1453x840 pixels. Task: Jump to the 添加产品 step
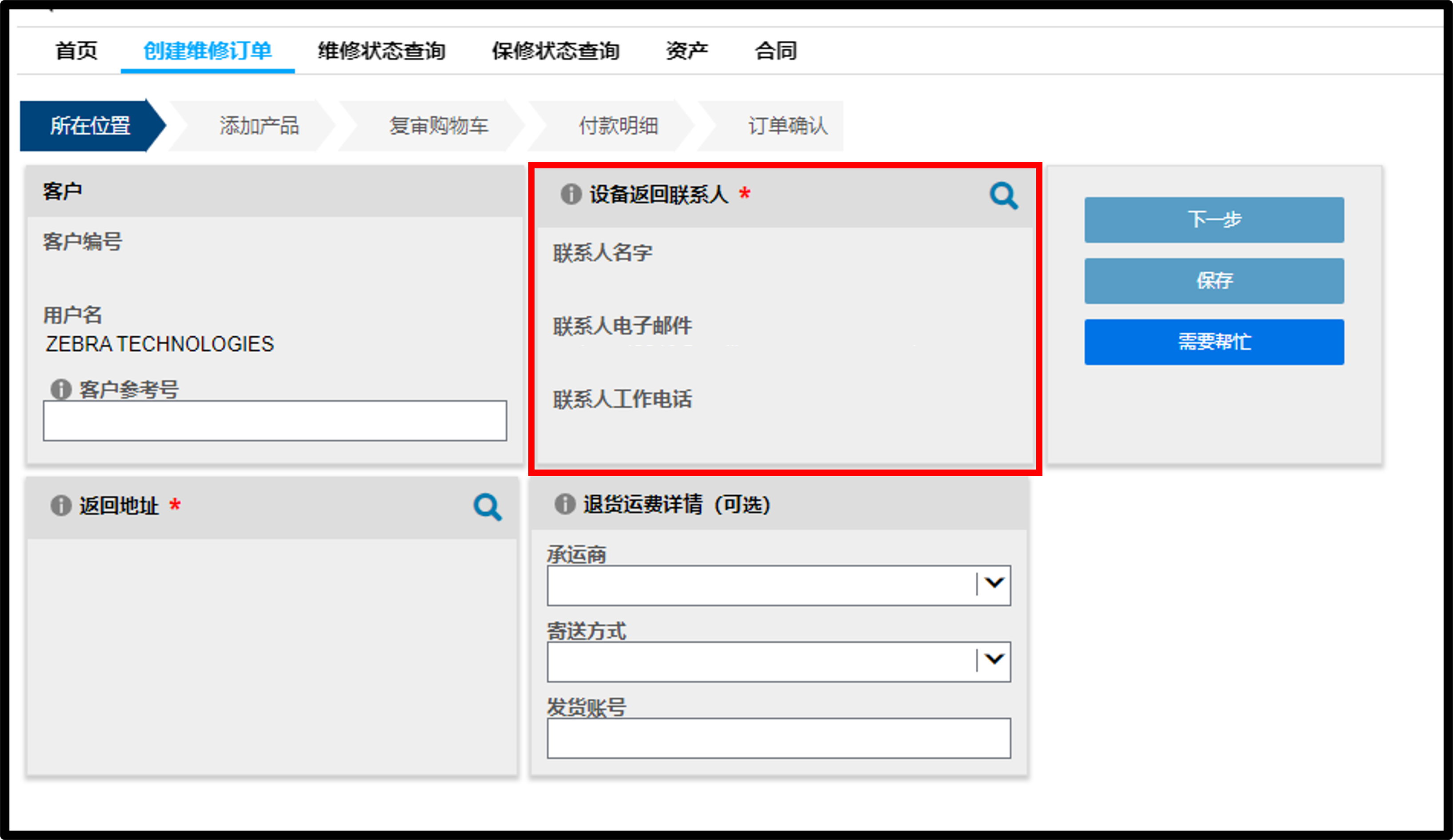point(259,126)
